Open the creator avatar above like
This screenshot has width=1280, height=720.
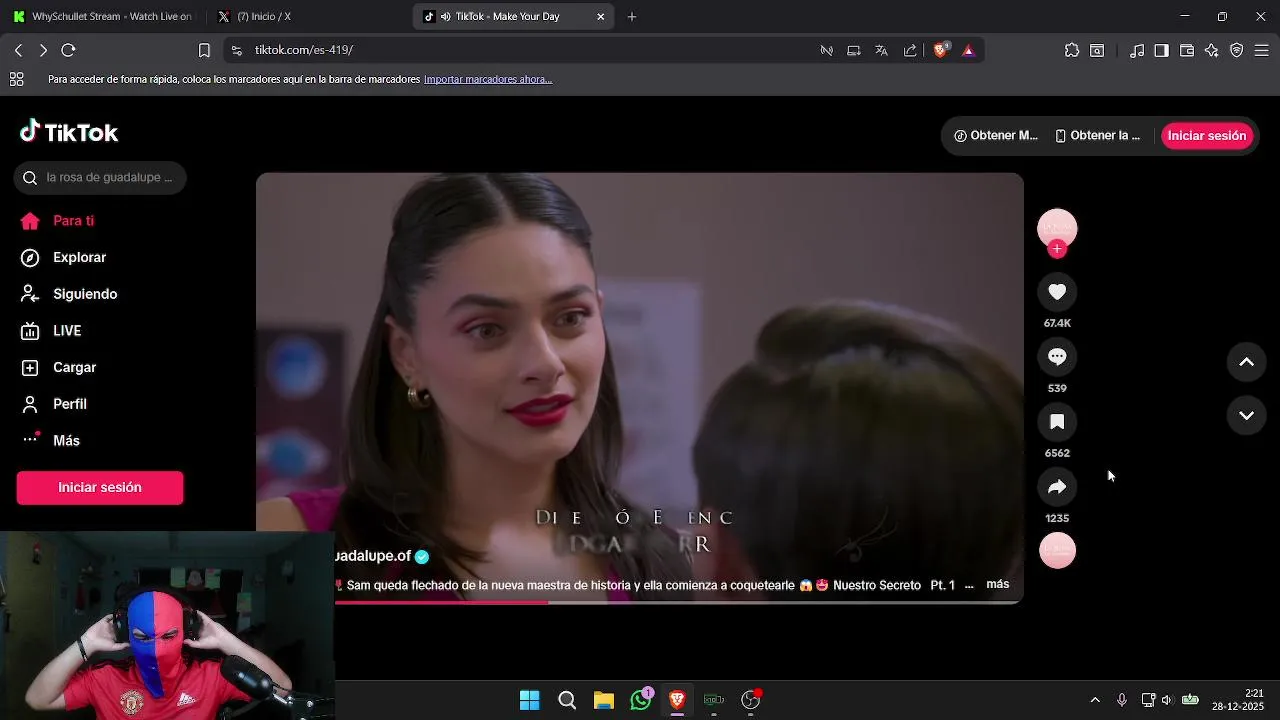(1057, 229)
